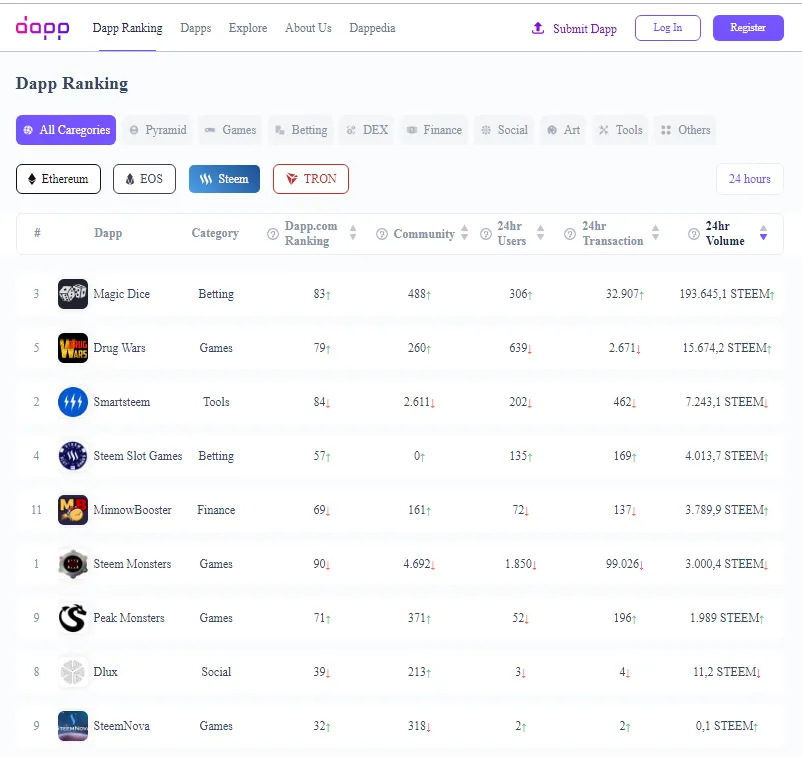Screen dimensions: 802x757
Task: Filter by Finance category
Action: point(434,130)
